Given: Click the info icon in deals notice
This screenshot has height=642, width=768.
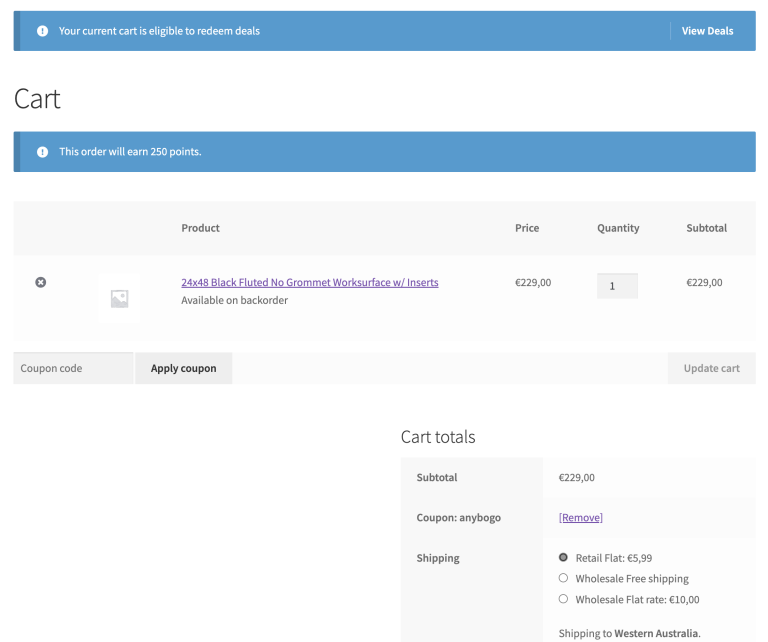Looking at the screenshot, I should (x=43, y=31).
